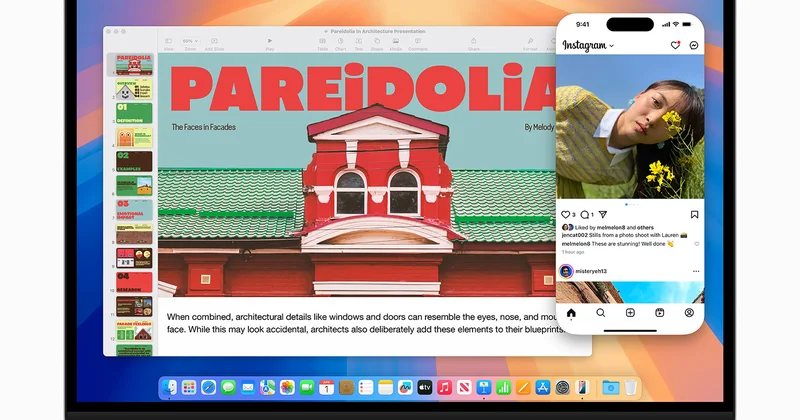
Task: Open Instagram Profile tab
Action: coord(689,313)
